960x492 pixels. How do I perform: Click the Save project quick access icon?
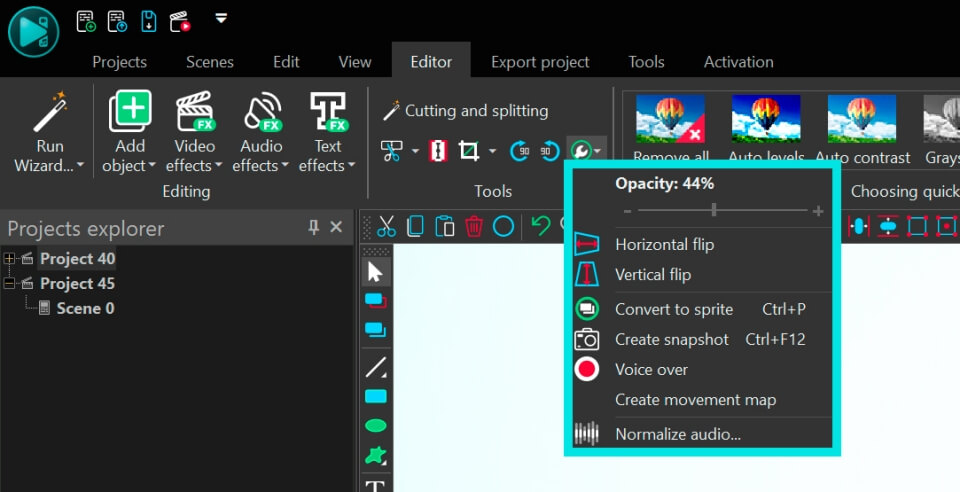click(149, 21)
